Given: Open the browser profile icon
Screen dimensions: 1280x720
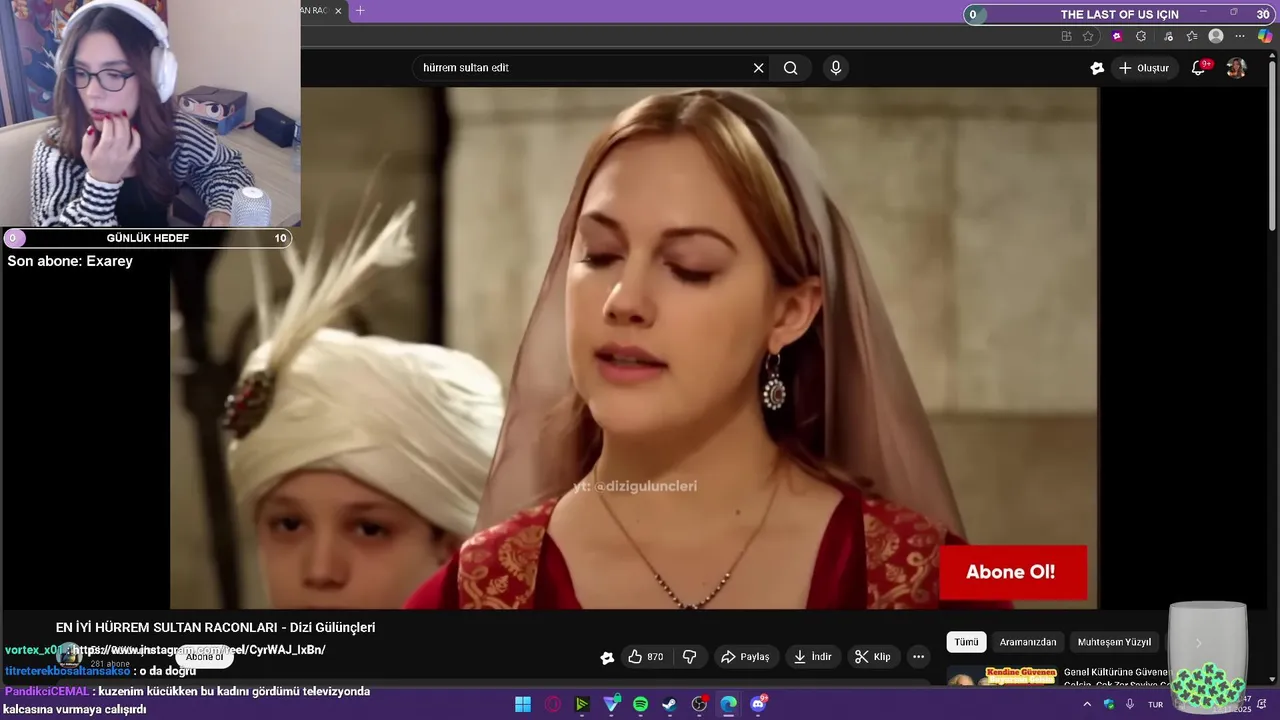Looking at the screenshot, I should [1216, 36].
